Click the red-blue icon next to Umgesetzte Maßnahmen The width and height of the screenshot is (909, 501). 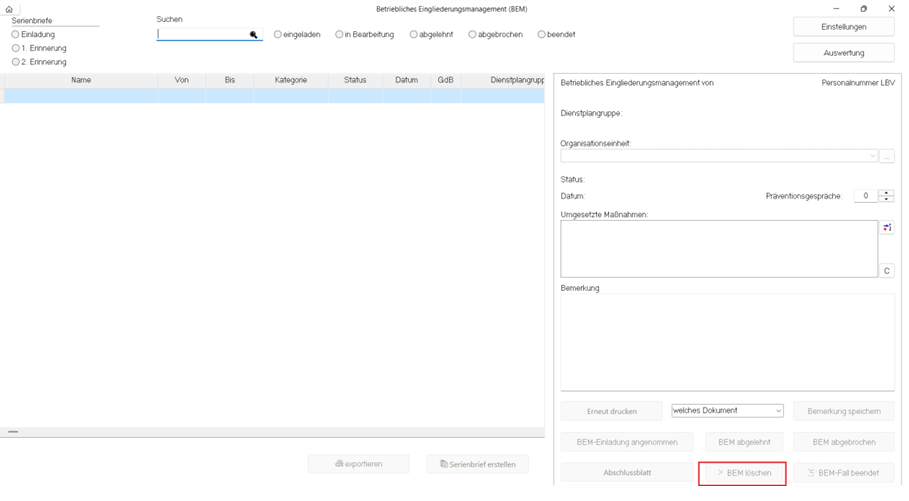pos(887,228)
